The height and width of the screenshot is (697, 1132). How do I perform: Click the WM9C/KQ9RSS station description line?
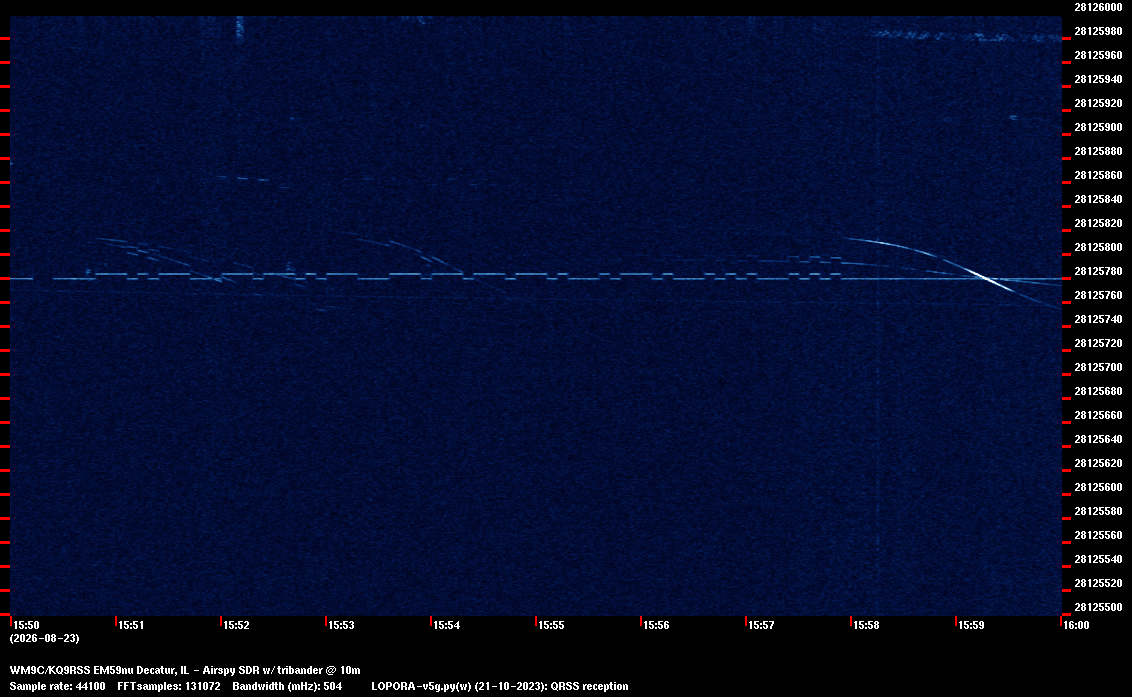(185, 670)
